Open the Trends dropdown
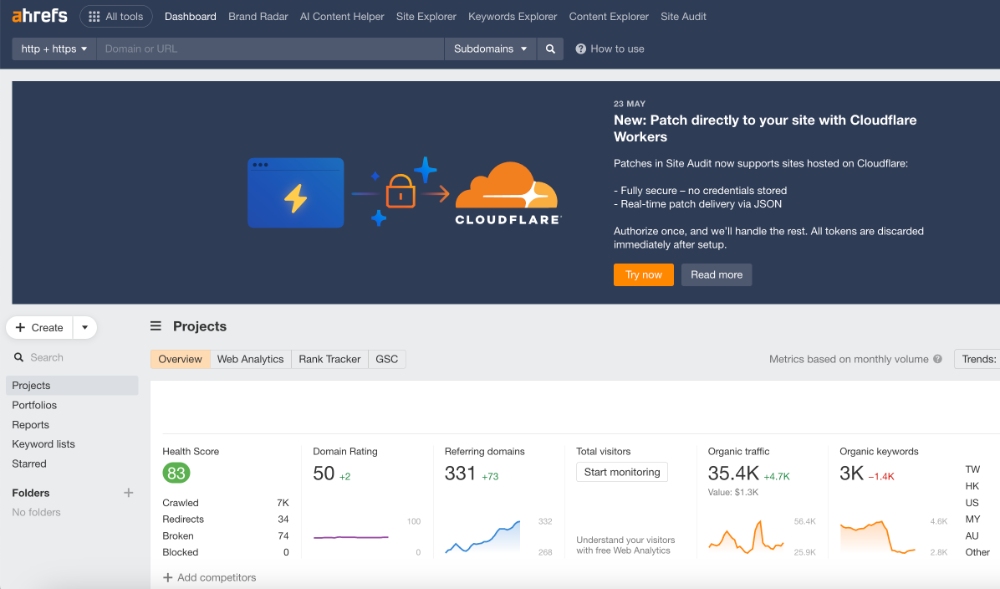 pyautogui.click(x=978, y=359)
